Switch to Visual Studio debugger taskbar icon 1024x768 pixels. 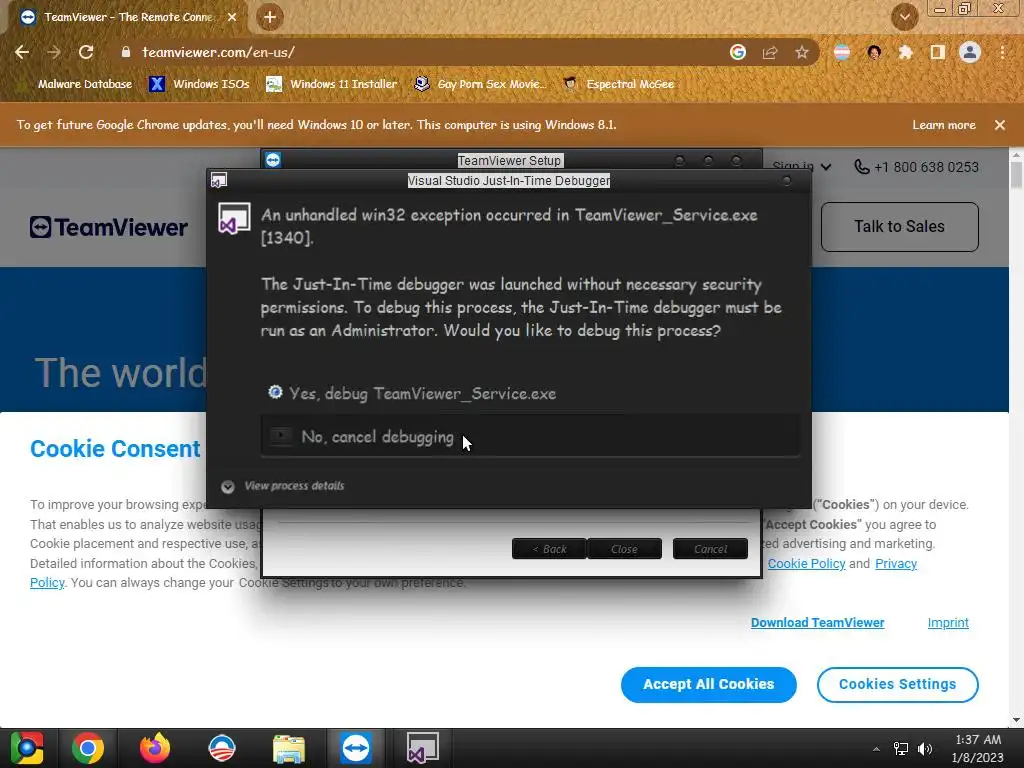click(x=423, y=748)
